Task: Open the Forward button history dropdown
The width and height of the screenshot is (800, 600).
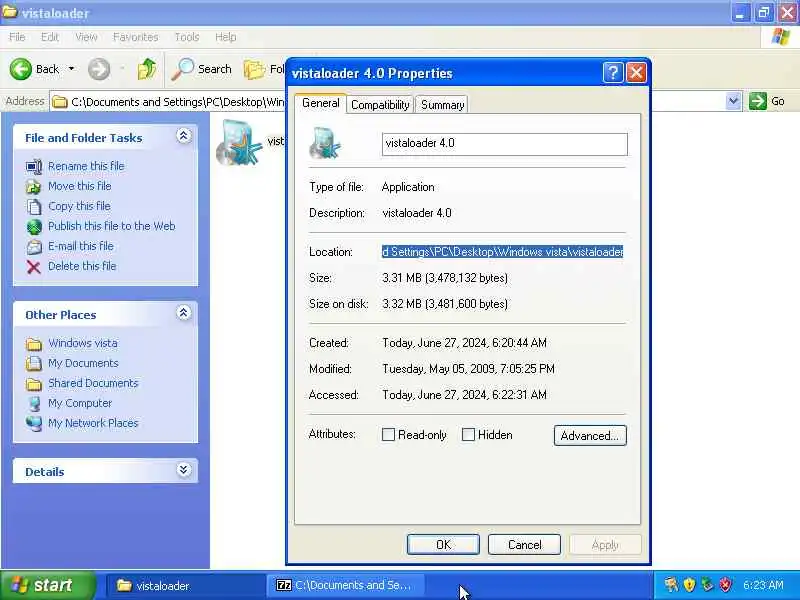Action: click(x=122, y=69)
